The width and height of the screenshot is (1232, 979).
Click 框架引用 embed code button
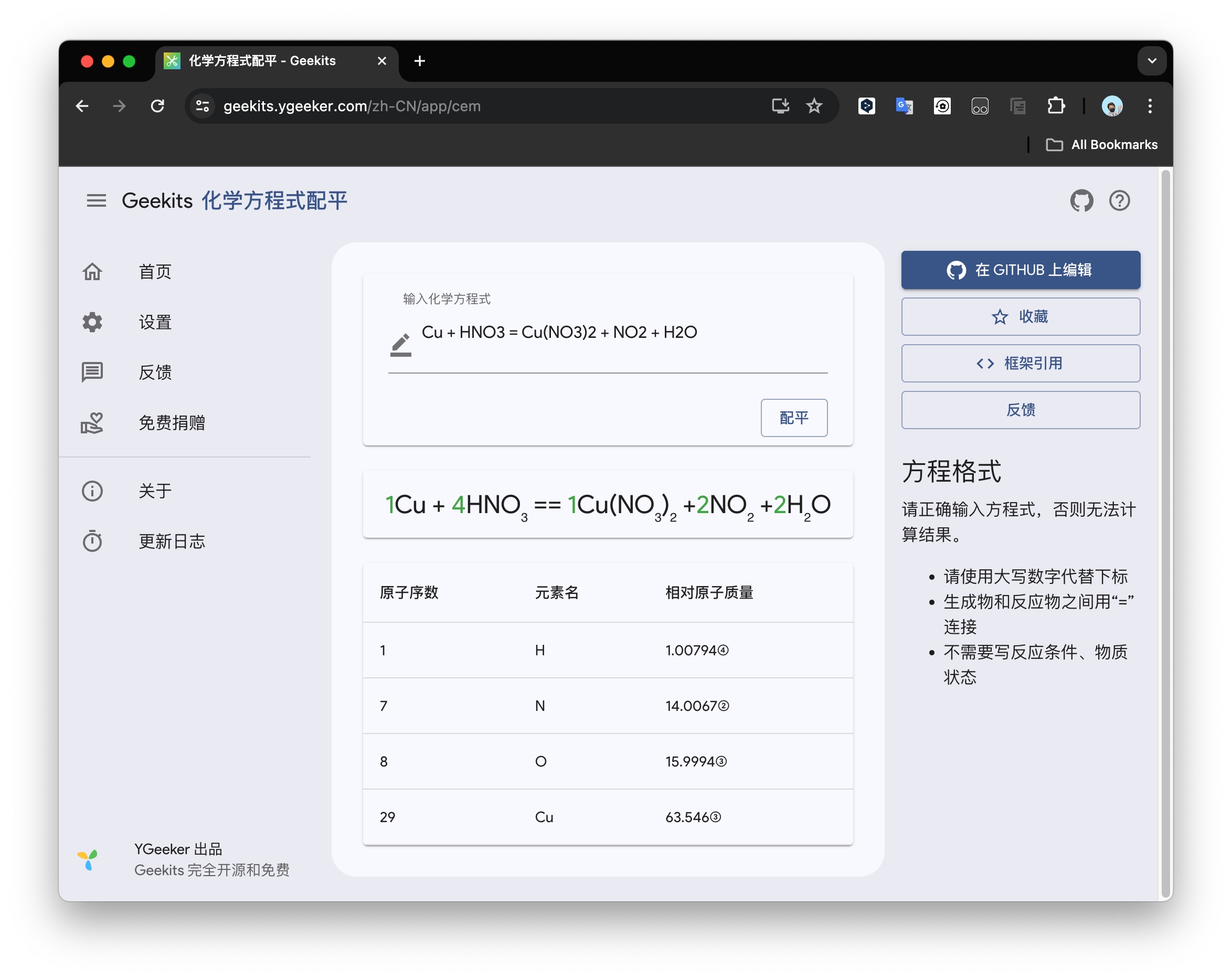(x=1020, y=364)
